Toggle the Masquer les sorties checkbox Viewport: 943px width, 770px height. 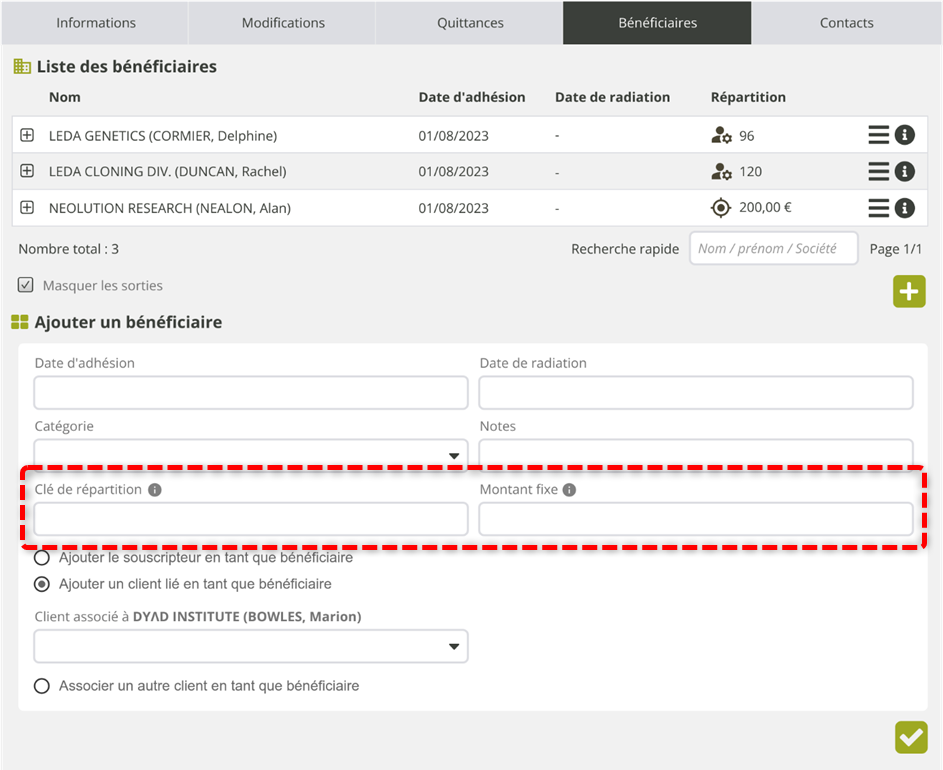(26, 286)
